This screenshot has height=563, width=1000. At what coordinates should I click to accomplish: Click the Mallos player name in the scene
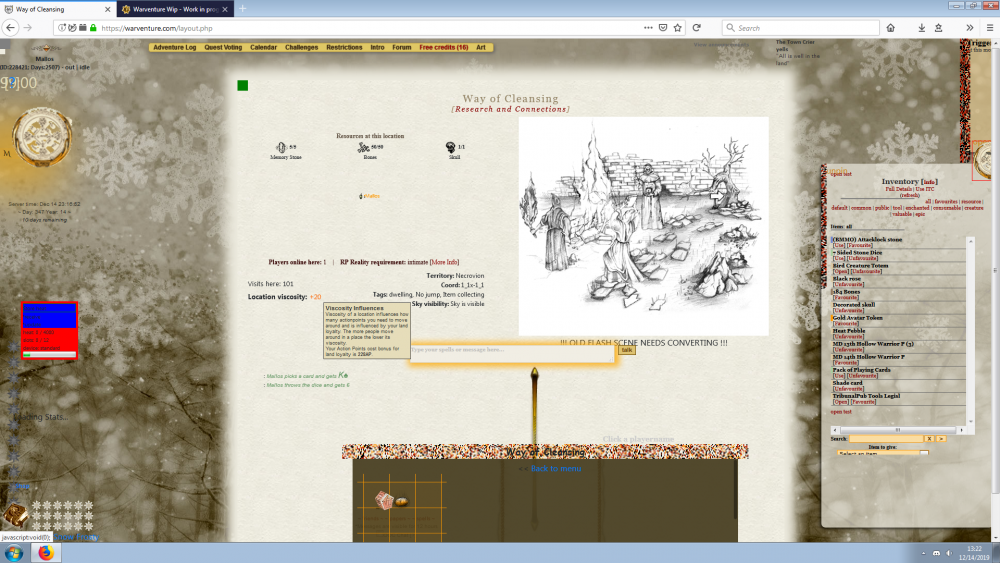coord(371,196)
